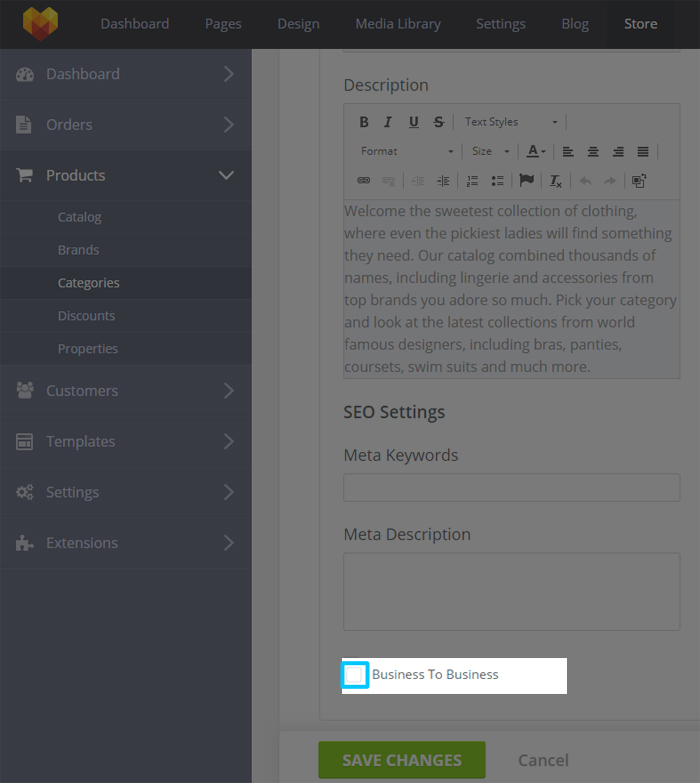
Task: Click the Meta Keywords input field
Action: (x=512, y=488)
